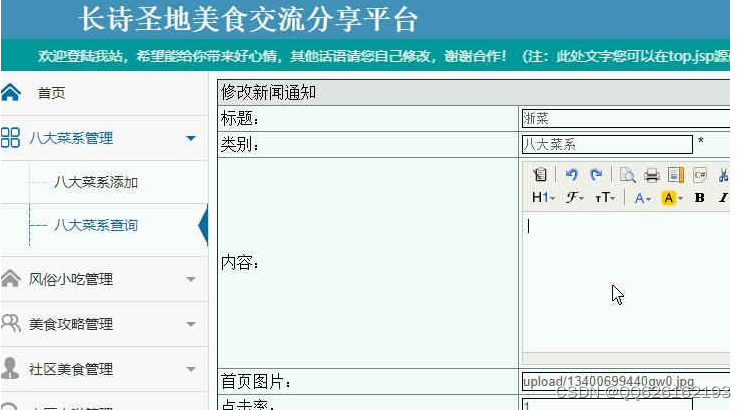Image resolution: width=746 pixels, height=410 pixels.
Task: Click inside the 内容 editor text area
Action: 627,283
